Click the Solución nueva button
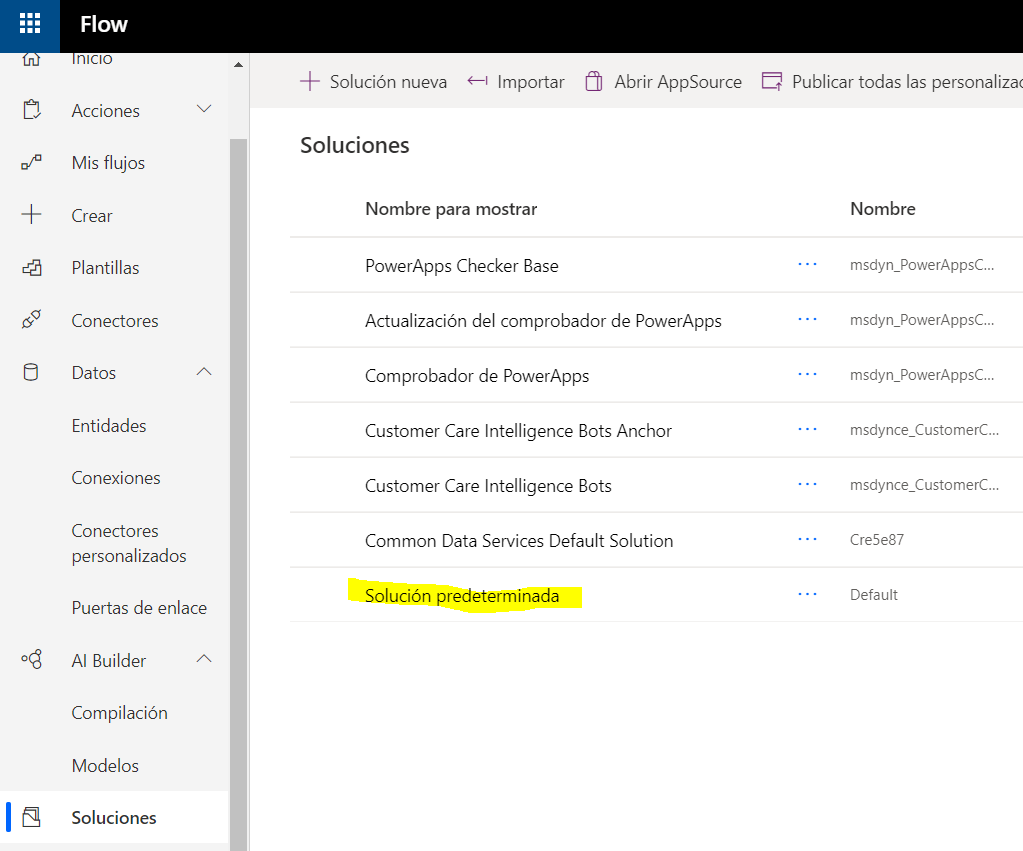The image size is (1023, 851). pos(373,81)
